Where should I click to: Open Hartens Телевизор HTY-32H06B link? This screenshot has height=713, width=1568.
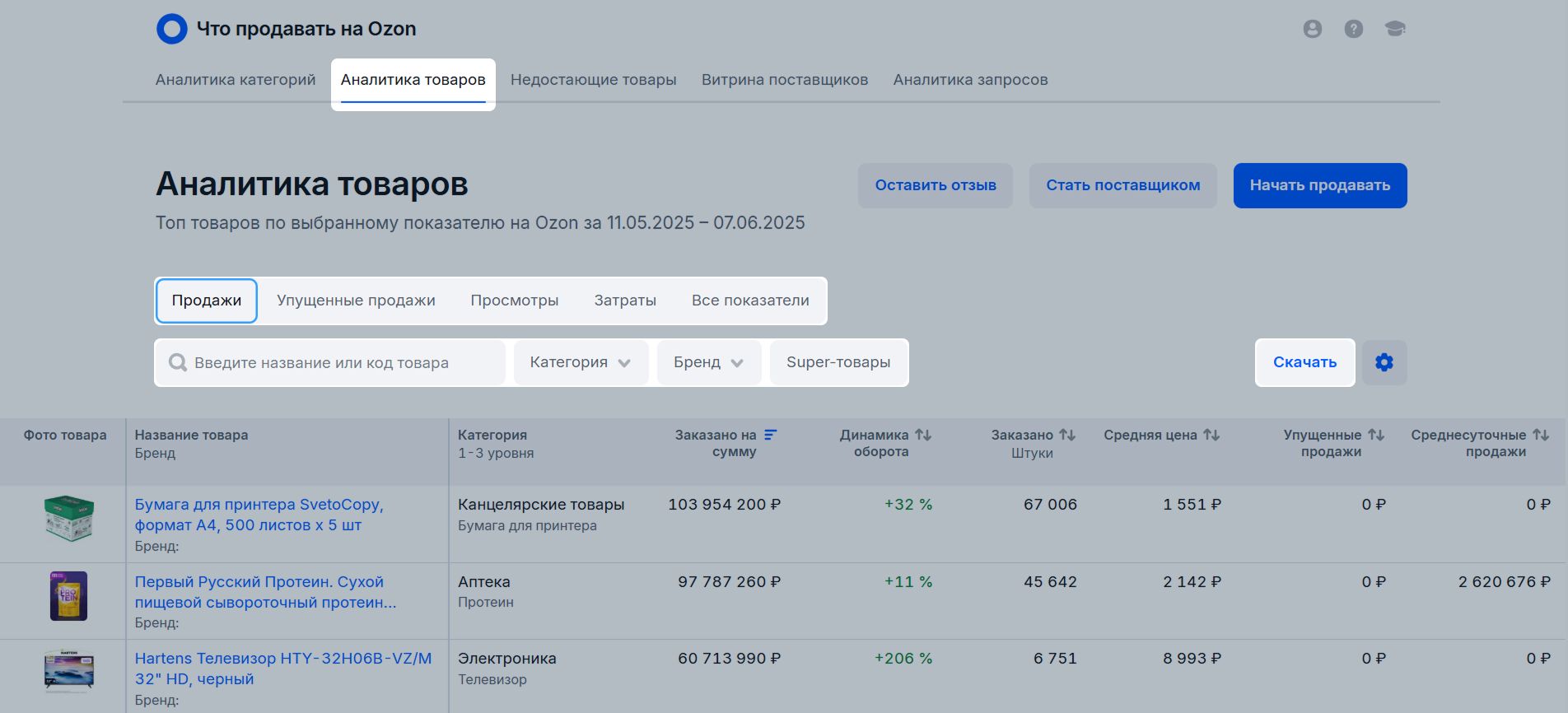point(283,669)
